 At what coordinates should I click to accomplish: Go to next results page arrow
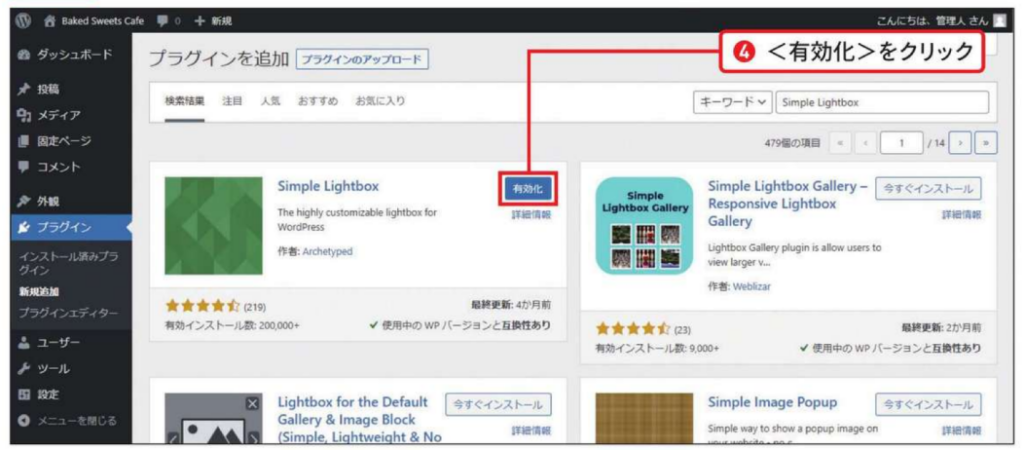click(x=961, y=142)
